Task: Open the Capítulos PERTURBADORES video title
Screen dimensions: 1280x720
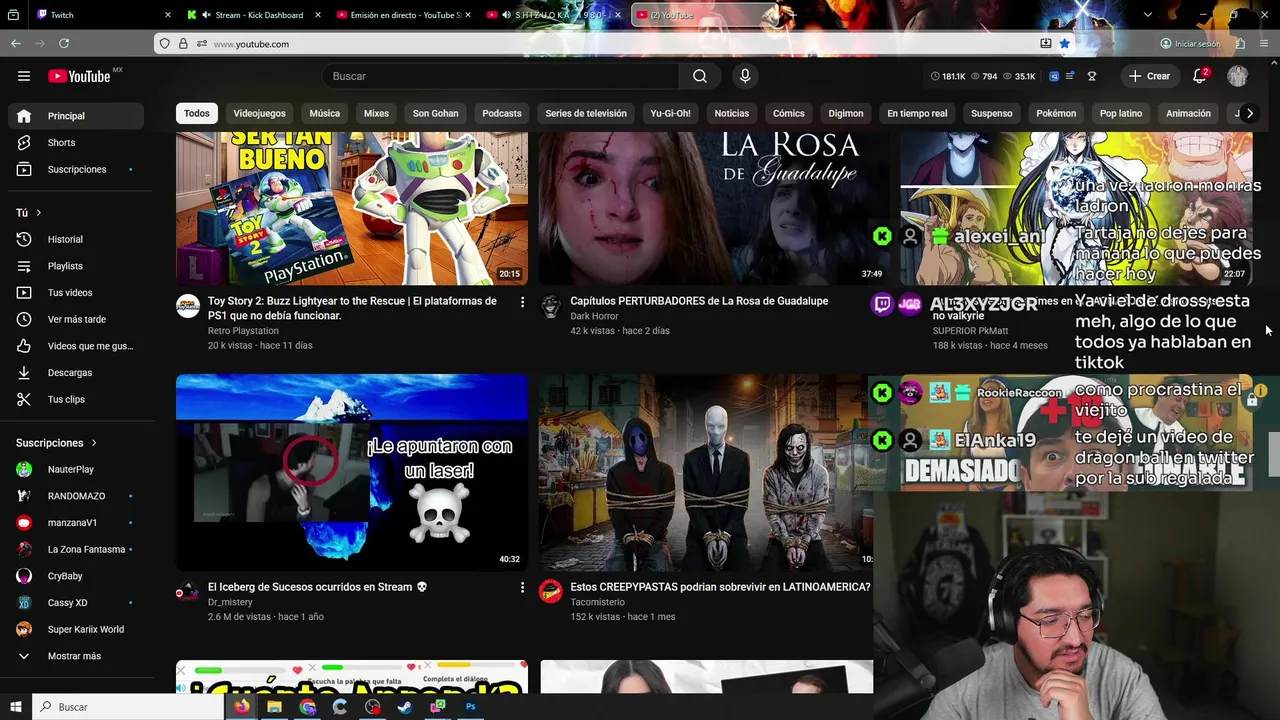Action: point(699,301)
